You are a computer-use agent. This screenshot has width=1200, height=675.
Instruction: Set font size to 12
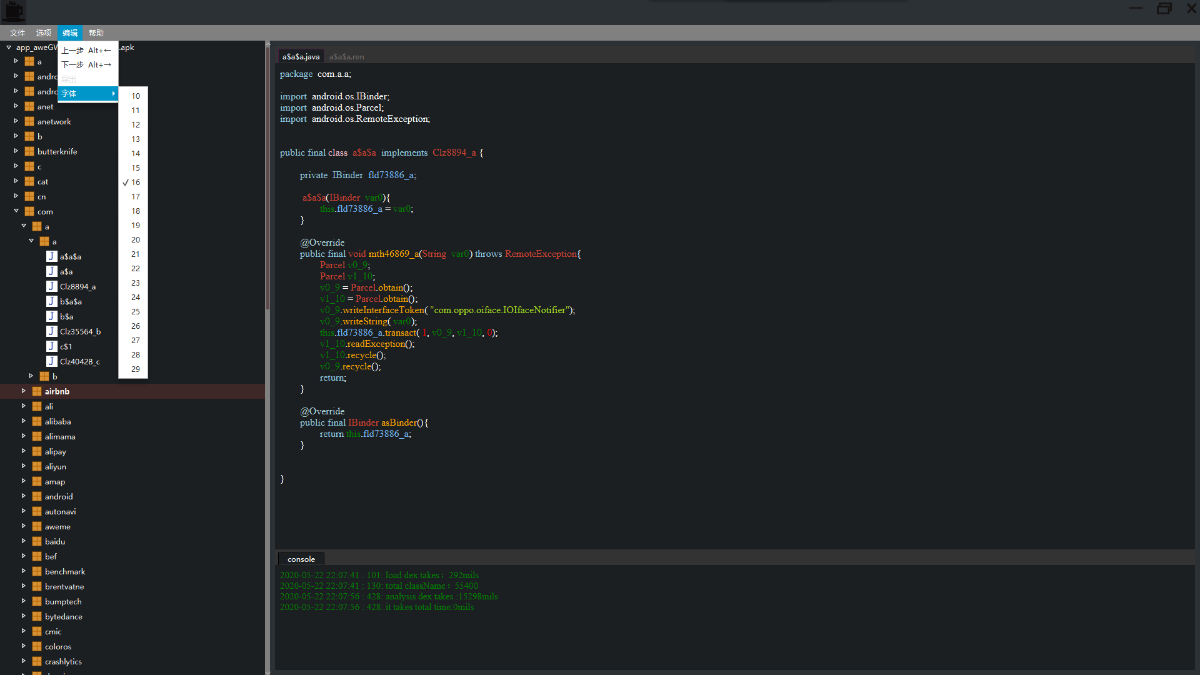pyautogui.click(x=133, y=125)
